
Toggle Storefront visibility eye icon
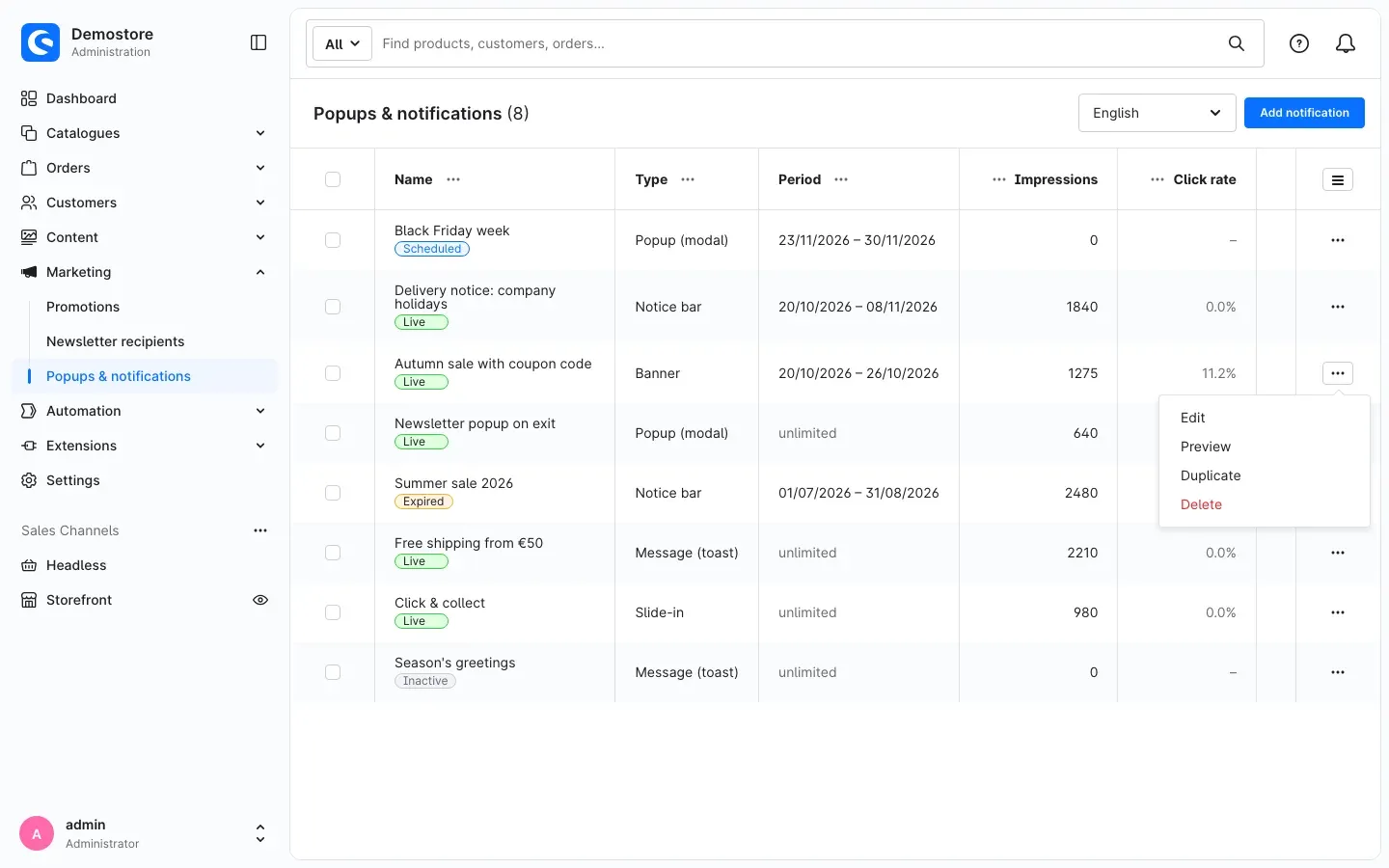[x=260, y=600]
